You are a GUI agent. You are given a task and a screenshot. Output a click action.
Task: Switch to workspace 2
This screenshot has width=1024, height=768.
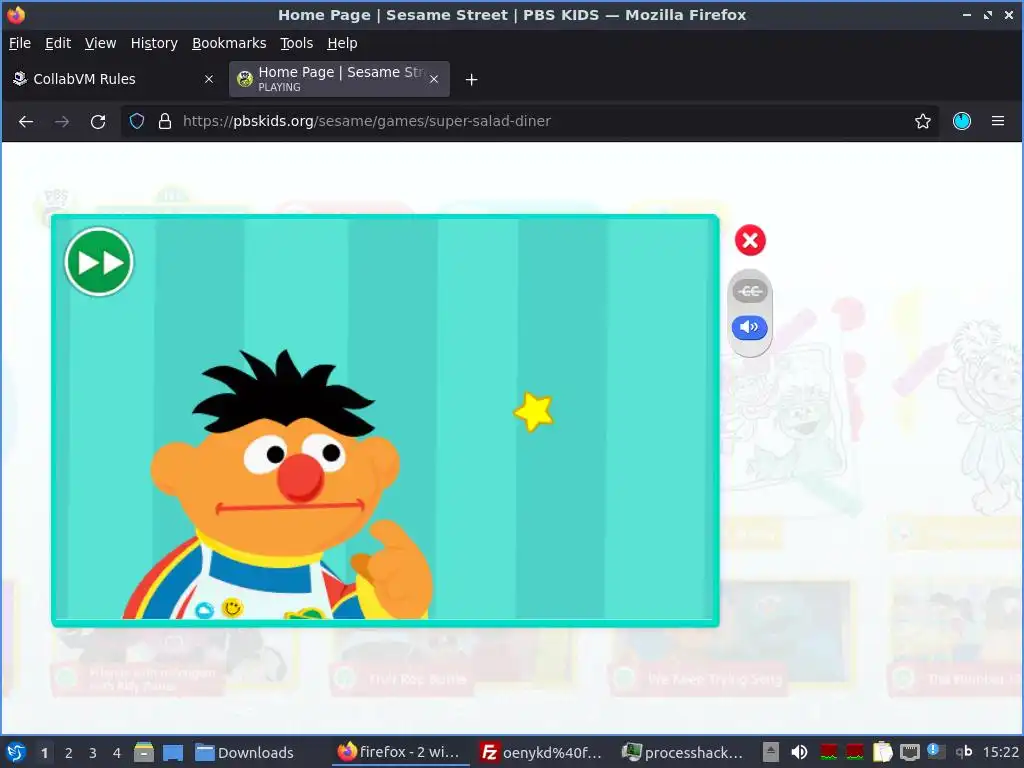pos(69,753)
